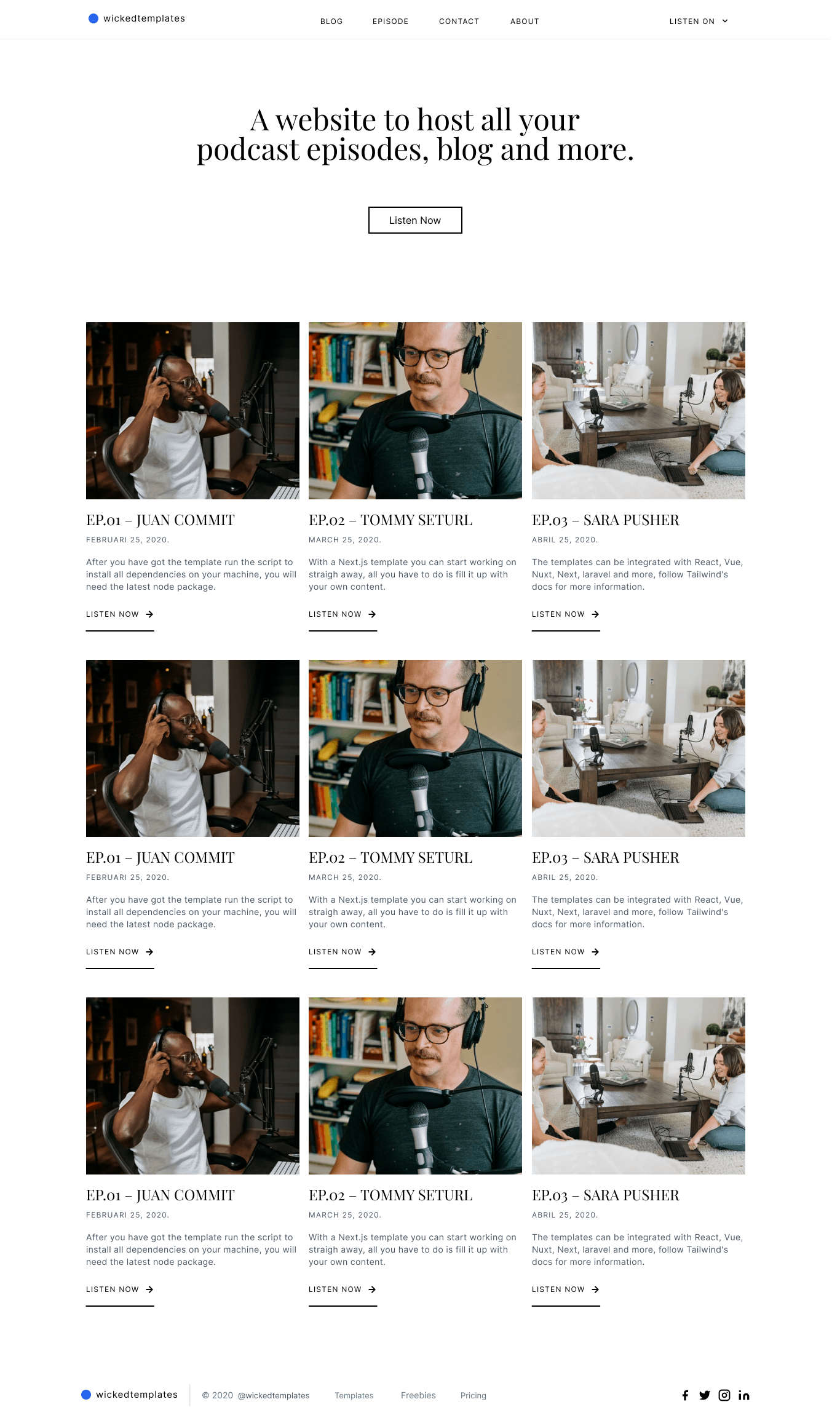The height and width of the screenshot is (1426, 840).
Task: Open the Pricing footer link
Action: point(473,1395)
